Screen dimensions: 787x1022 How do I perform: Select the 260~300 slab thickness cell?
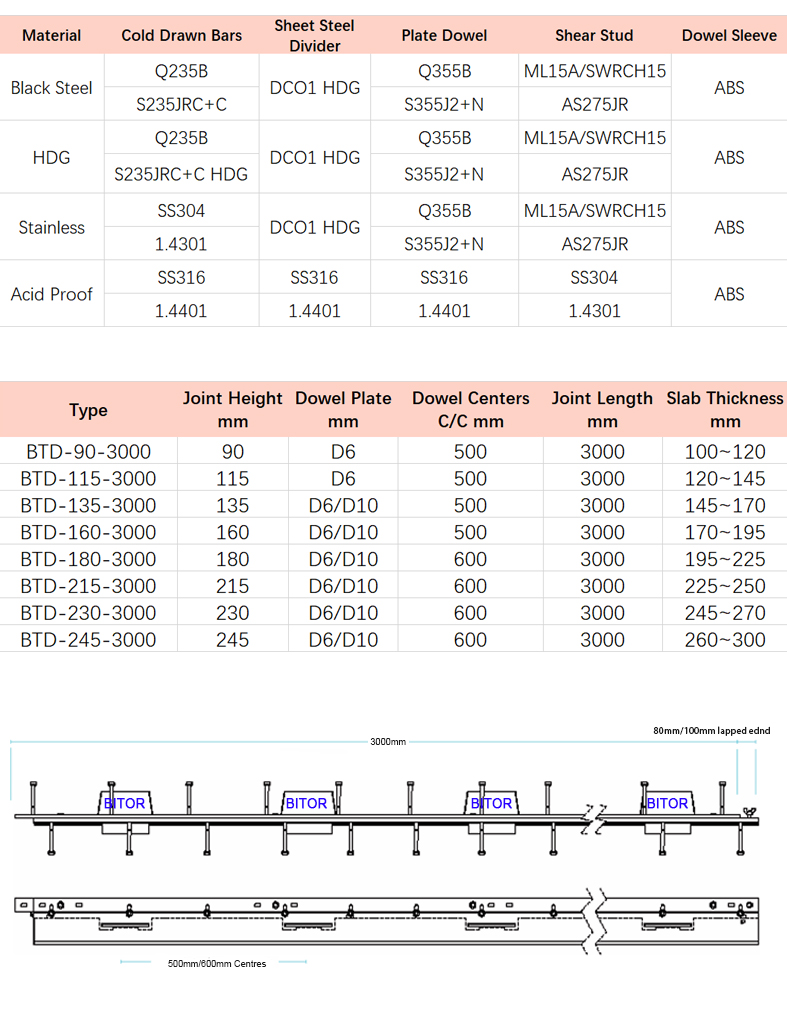[725, 640]
